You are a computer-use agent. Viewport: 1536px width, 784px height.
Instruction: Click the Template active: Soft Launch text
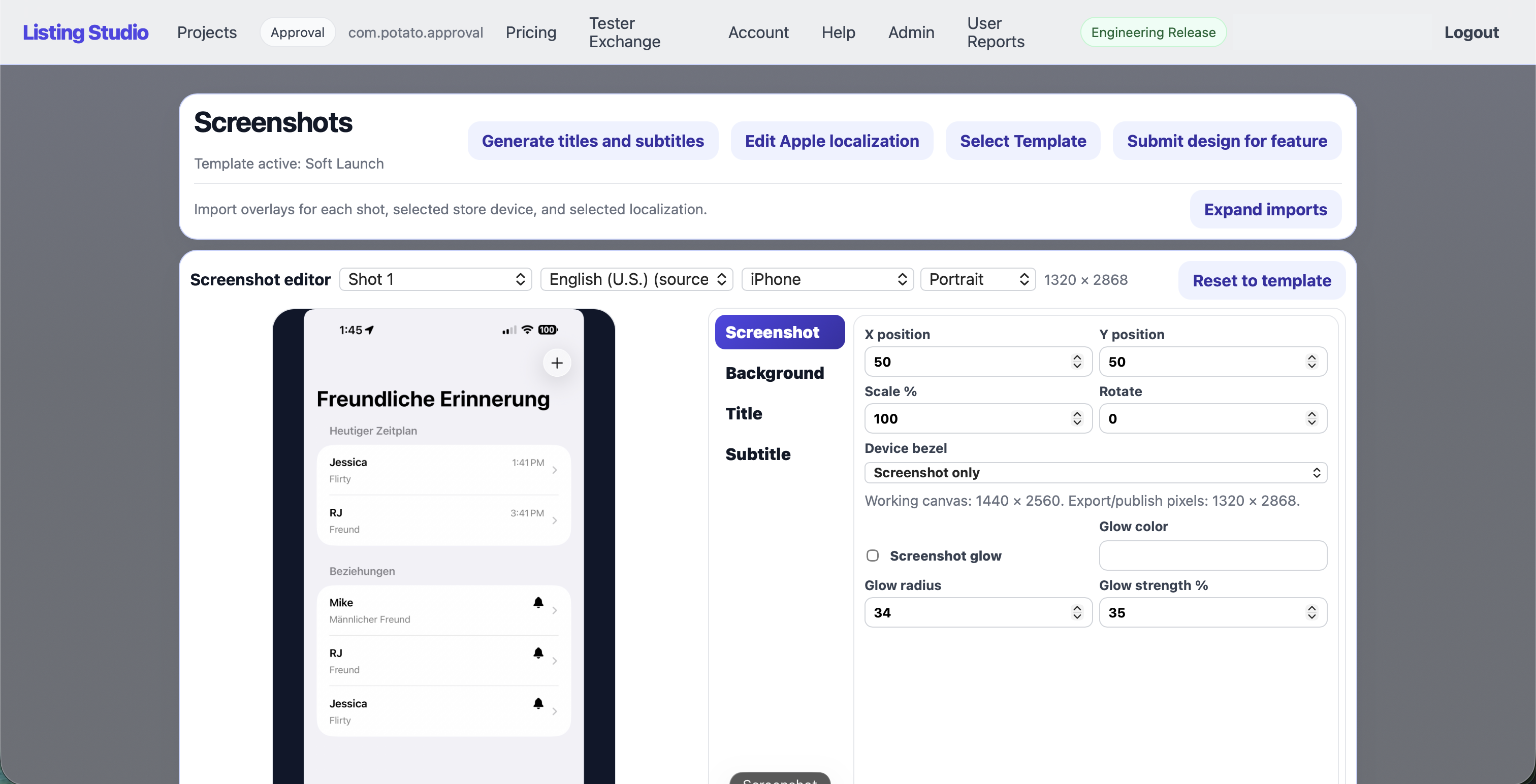(289, 164)
